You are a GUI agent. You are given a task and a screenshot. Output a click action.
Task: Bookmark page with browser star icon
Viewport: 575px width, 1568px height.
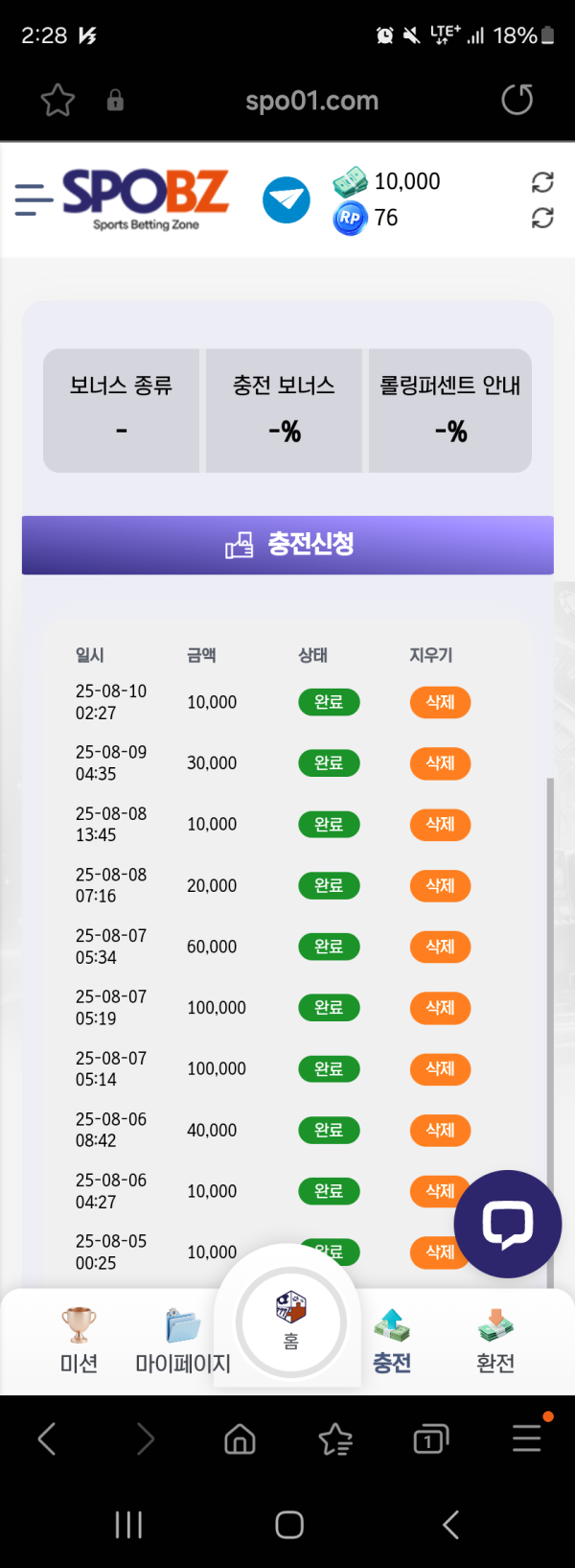(x=57, y=100)
